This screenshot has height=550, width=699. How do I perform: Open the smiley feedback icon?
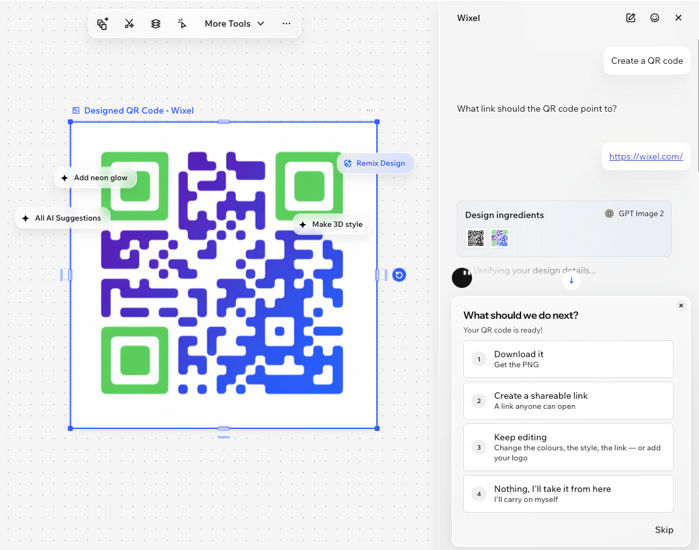(x=654, y=18)
